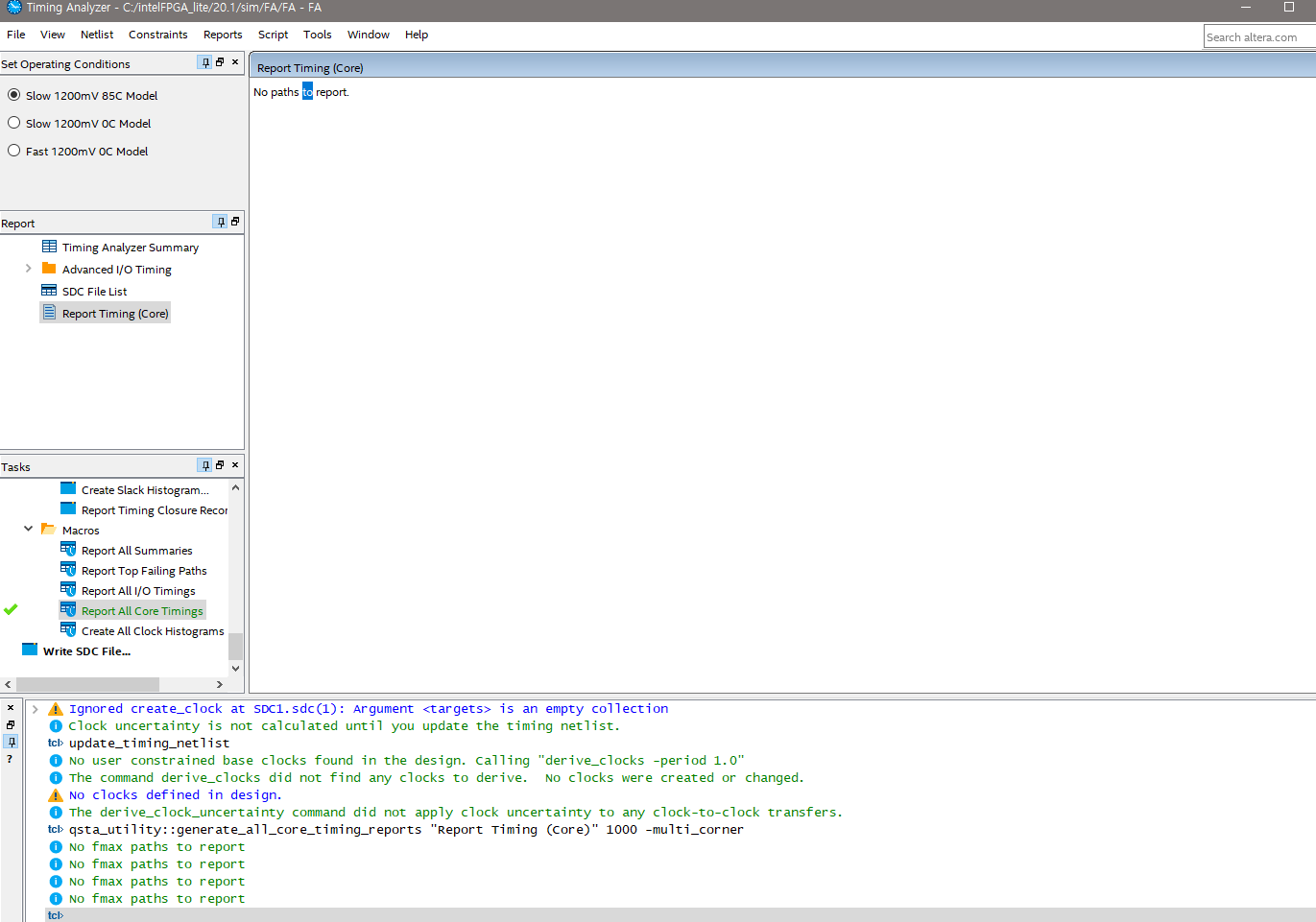
Task: Close the Tasks panel
Action: [235, 465]
